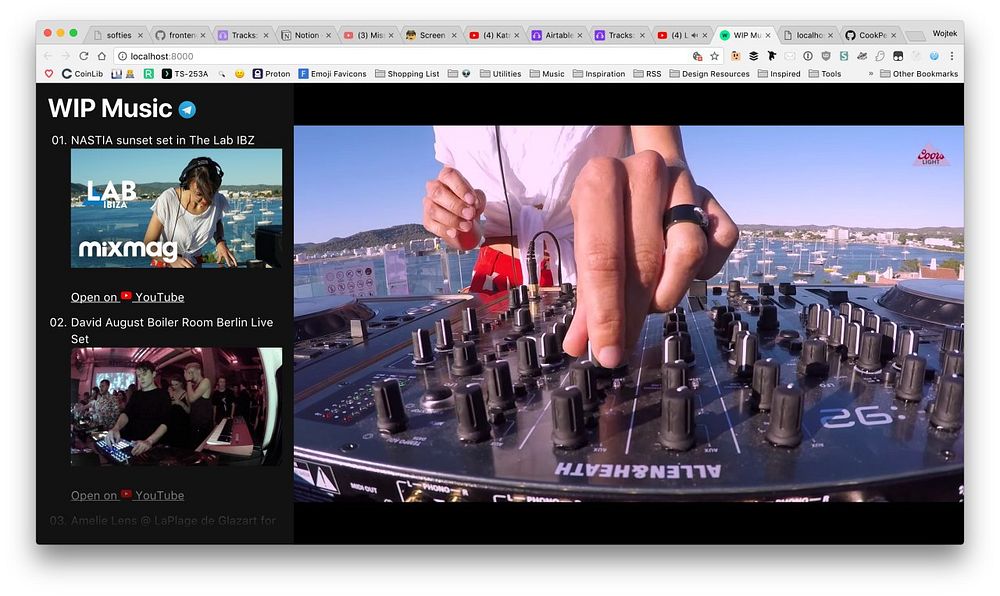Click the Buffer stacked-layers extension icon

pos(753,56)
